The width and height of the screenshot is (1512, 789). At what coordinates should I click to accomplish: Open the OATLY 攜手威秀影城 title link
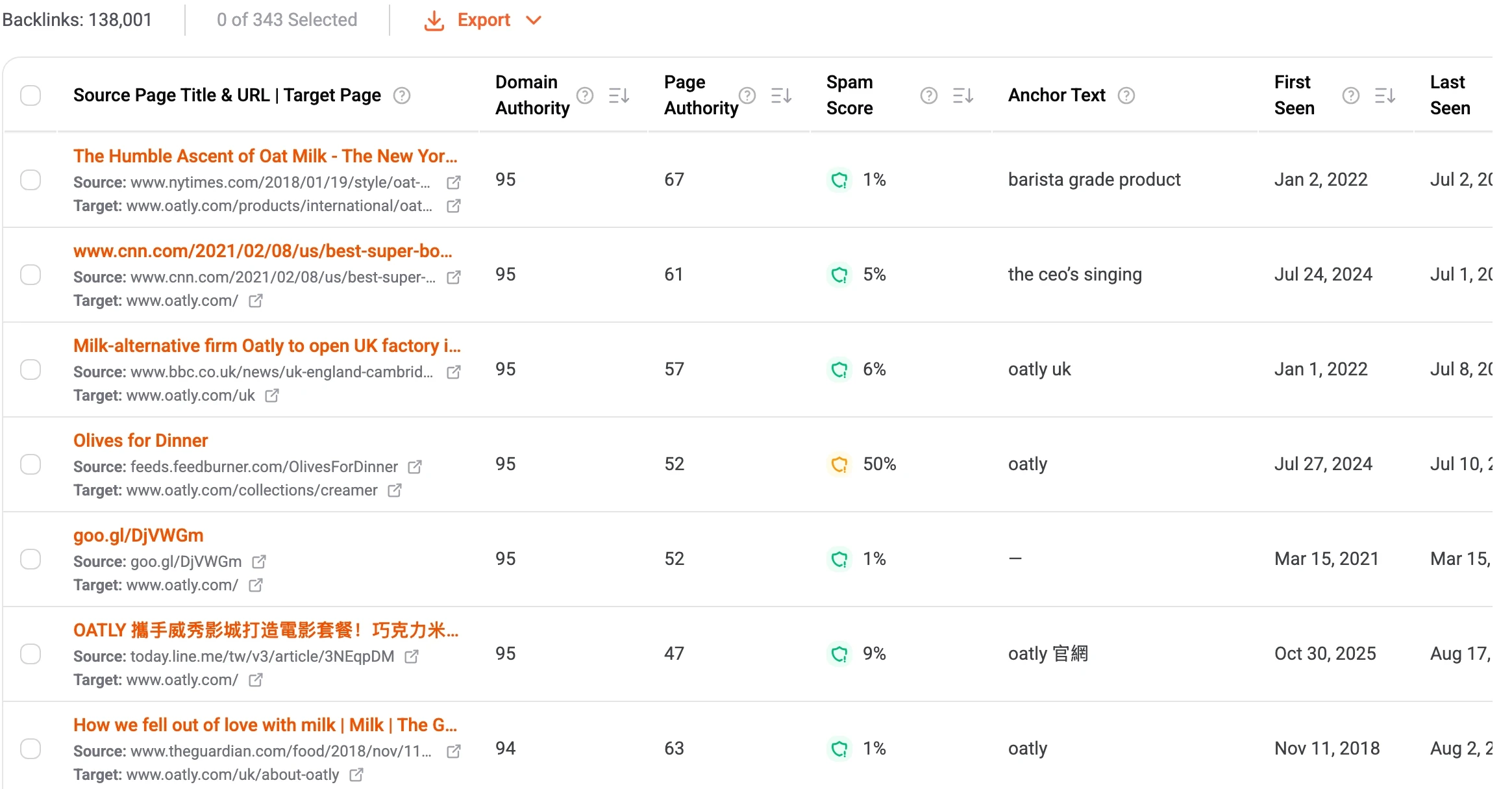point(266,630)
